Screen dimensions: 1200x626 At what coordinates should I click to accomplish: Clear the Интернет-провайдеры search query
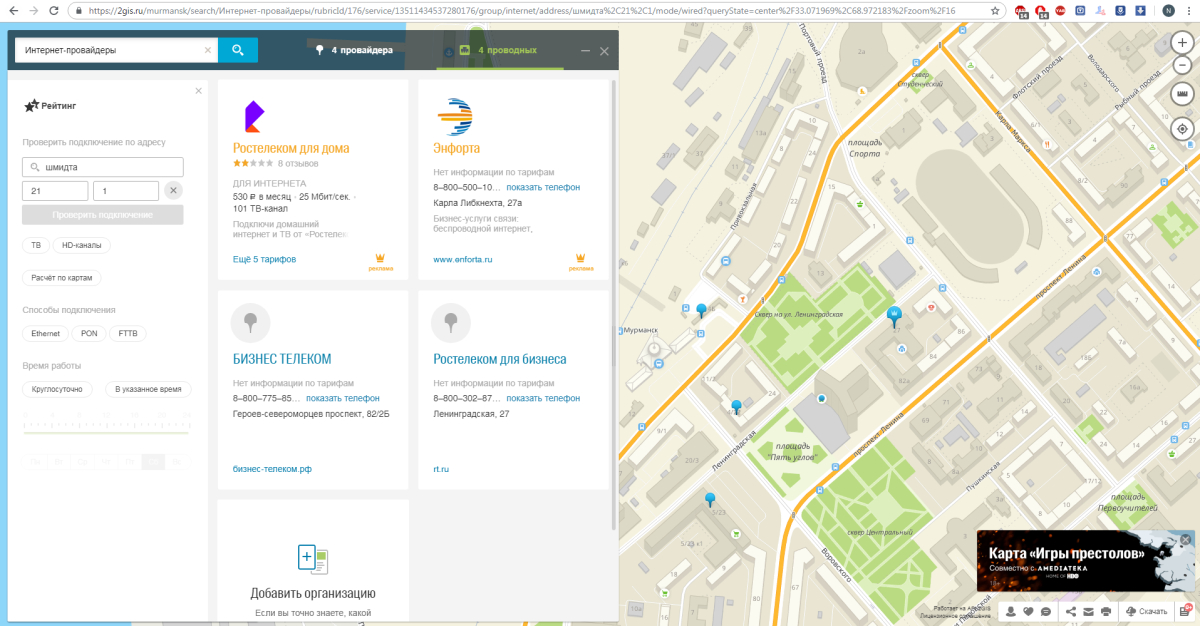208,50
